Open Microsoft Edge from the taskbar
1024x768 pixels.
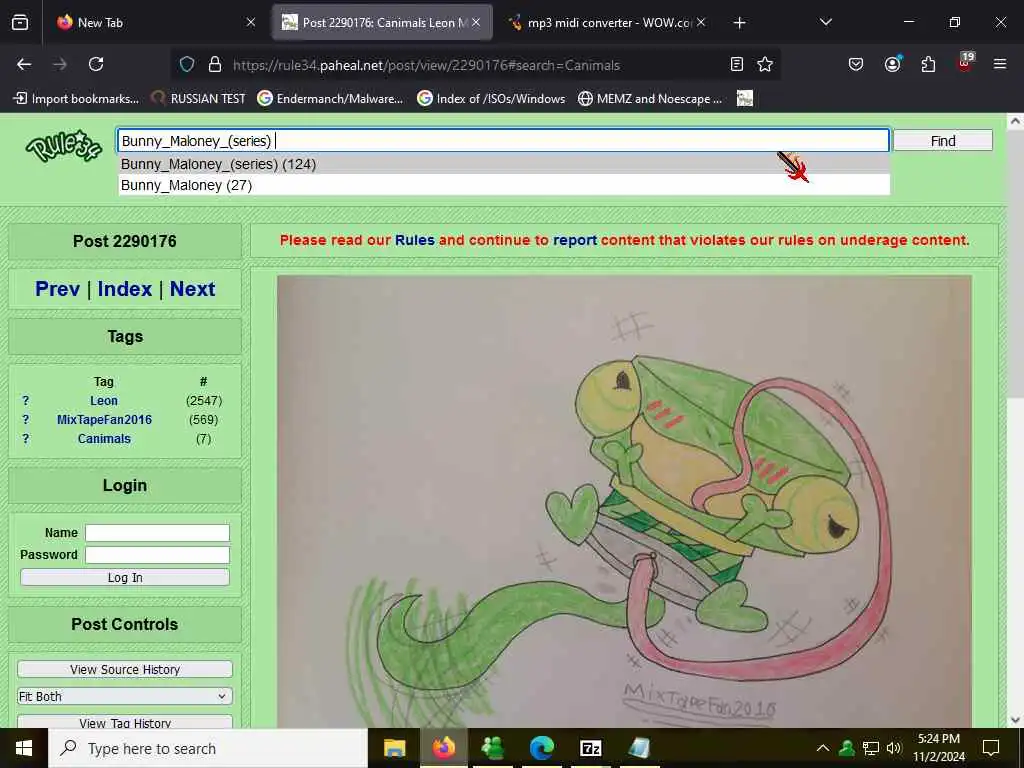[541, 748]
